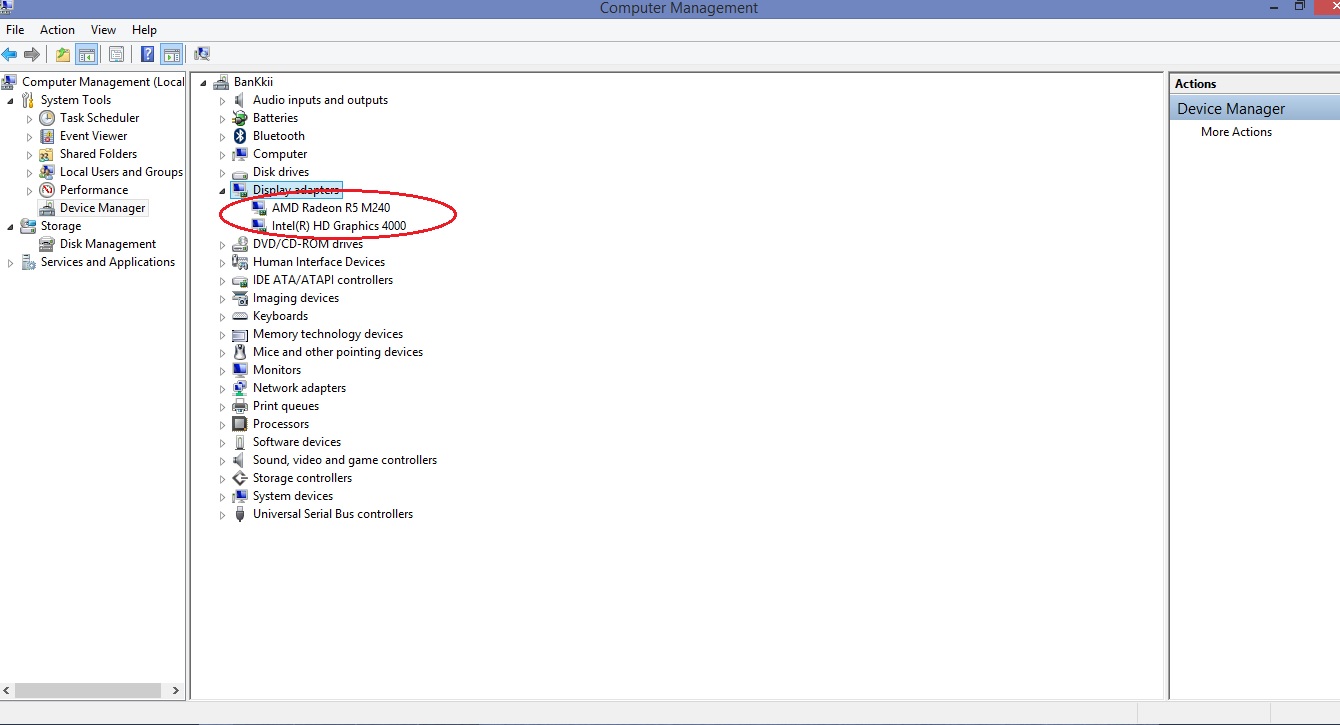Screen dimensions: 1340x725
Task: Click the Back arrow toolbar button
Action: click(10, 54)
